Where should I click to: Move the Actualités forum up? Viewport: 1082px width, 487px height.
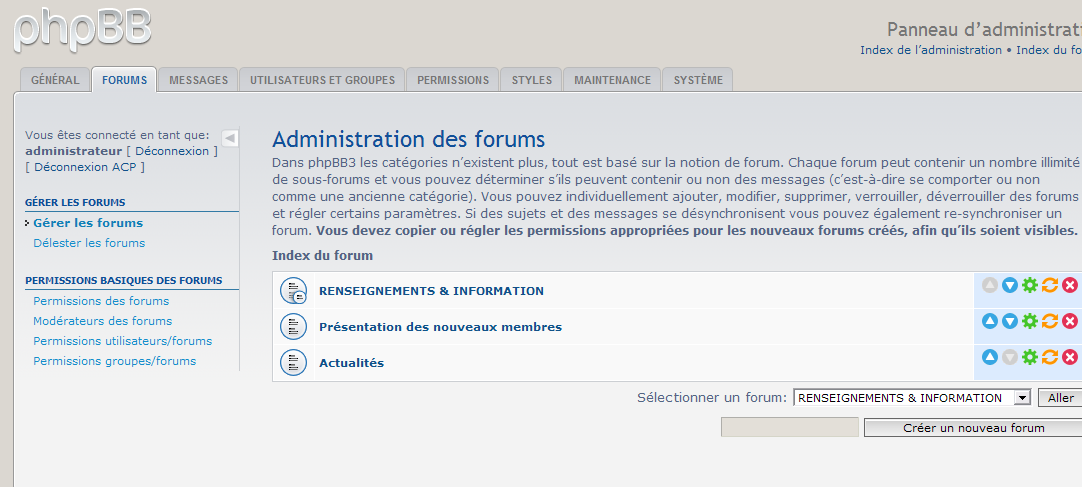(x=990, y=357)
